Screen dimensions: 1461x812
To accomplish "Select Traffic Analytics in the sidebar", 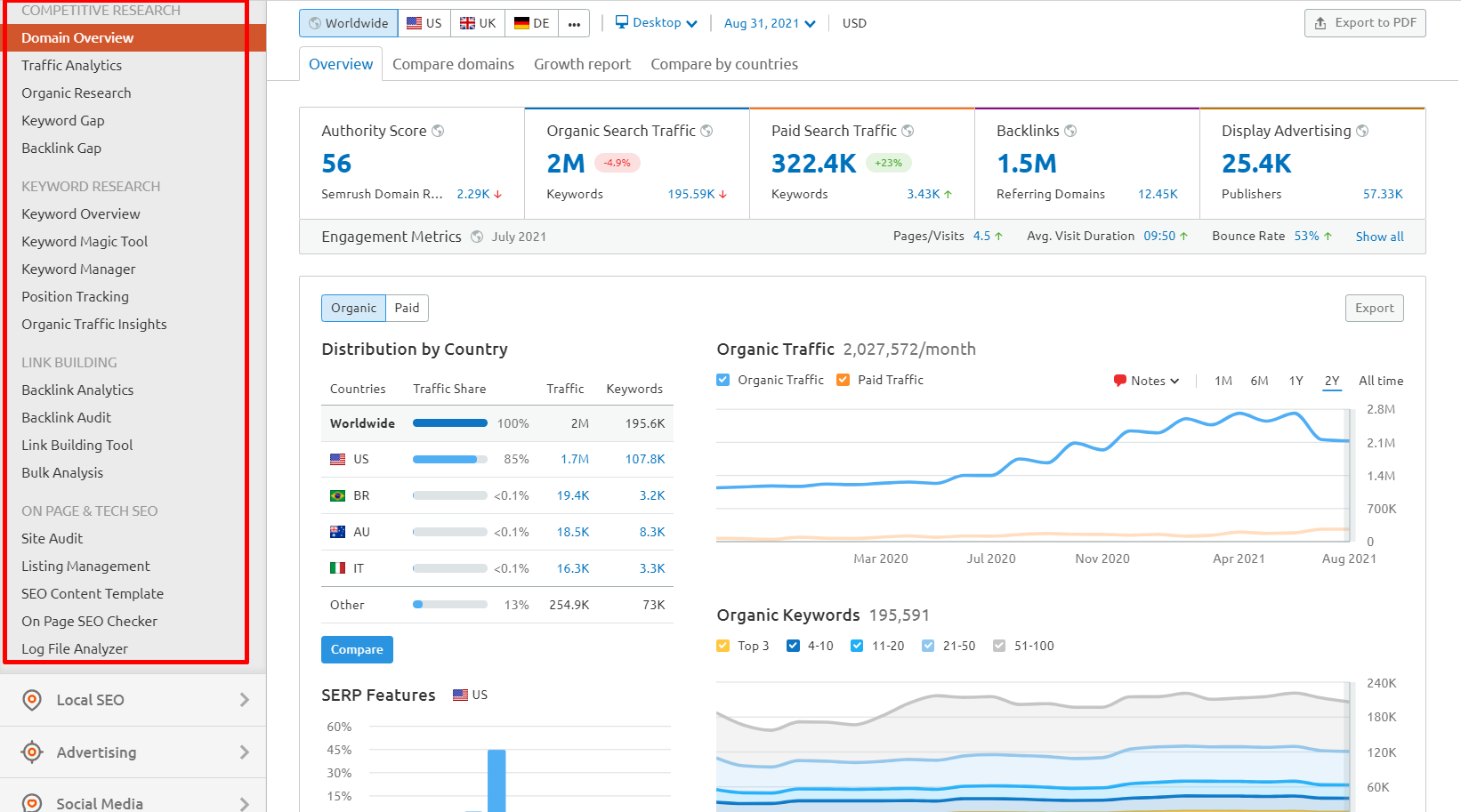I will 72,65.
